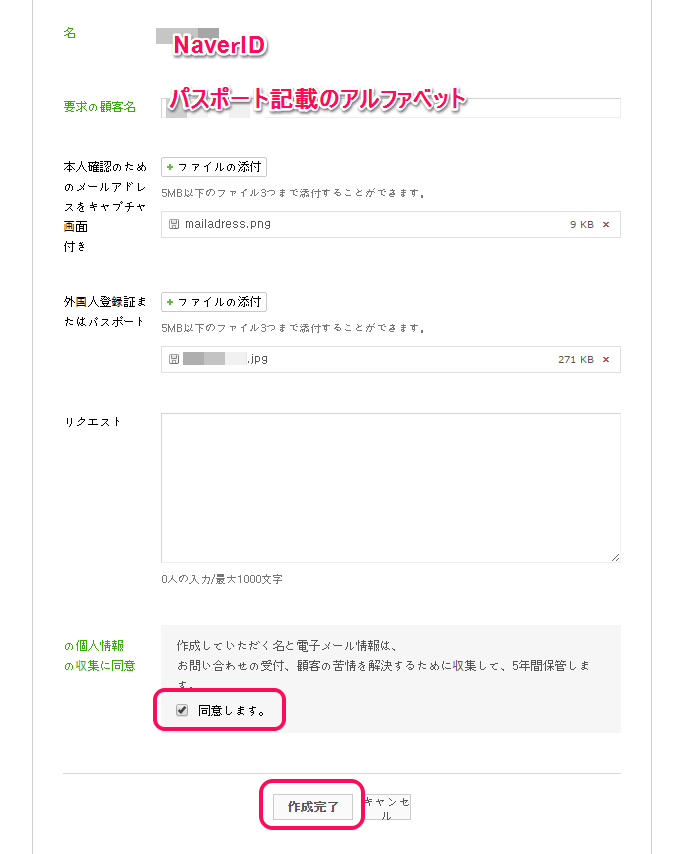Select the mailadress.png file row
Screen dimensions: 674x854
click(x=391, y=224)
